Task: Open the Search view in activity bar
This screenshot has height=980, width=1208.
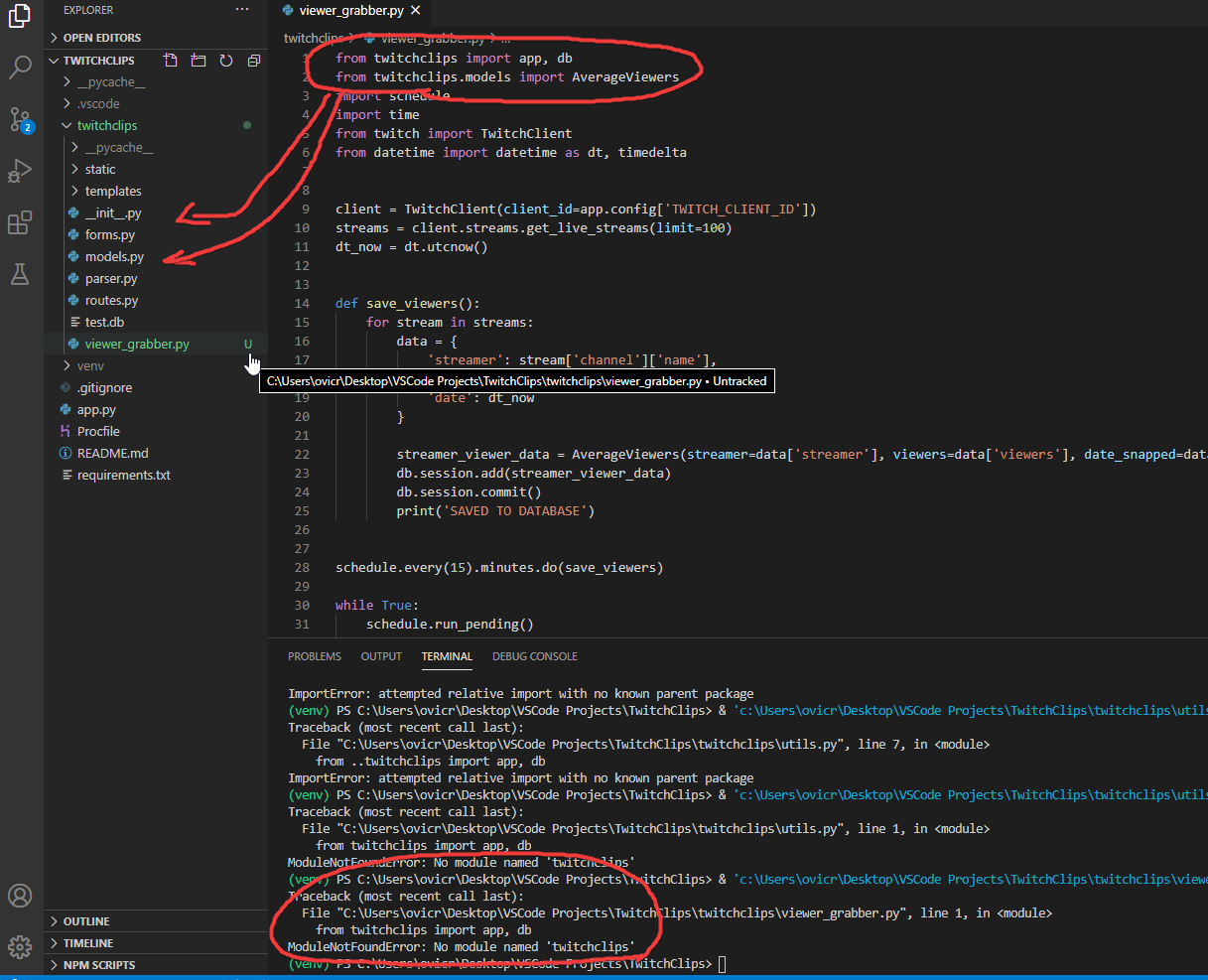Action: (x=20, y=68)
